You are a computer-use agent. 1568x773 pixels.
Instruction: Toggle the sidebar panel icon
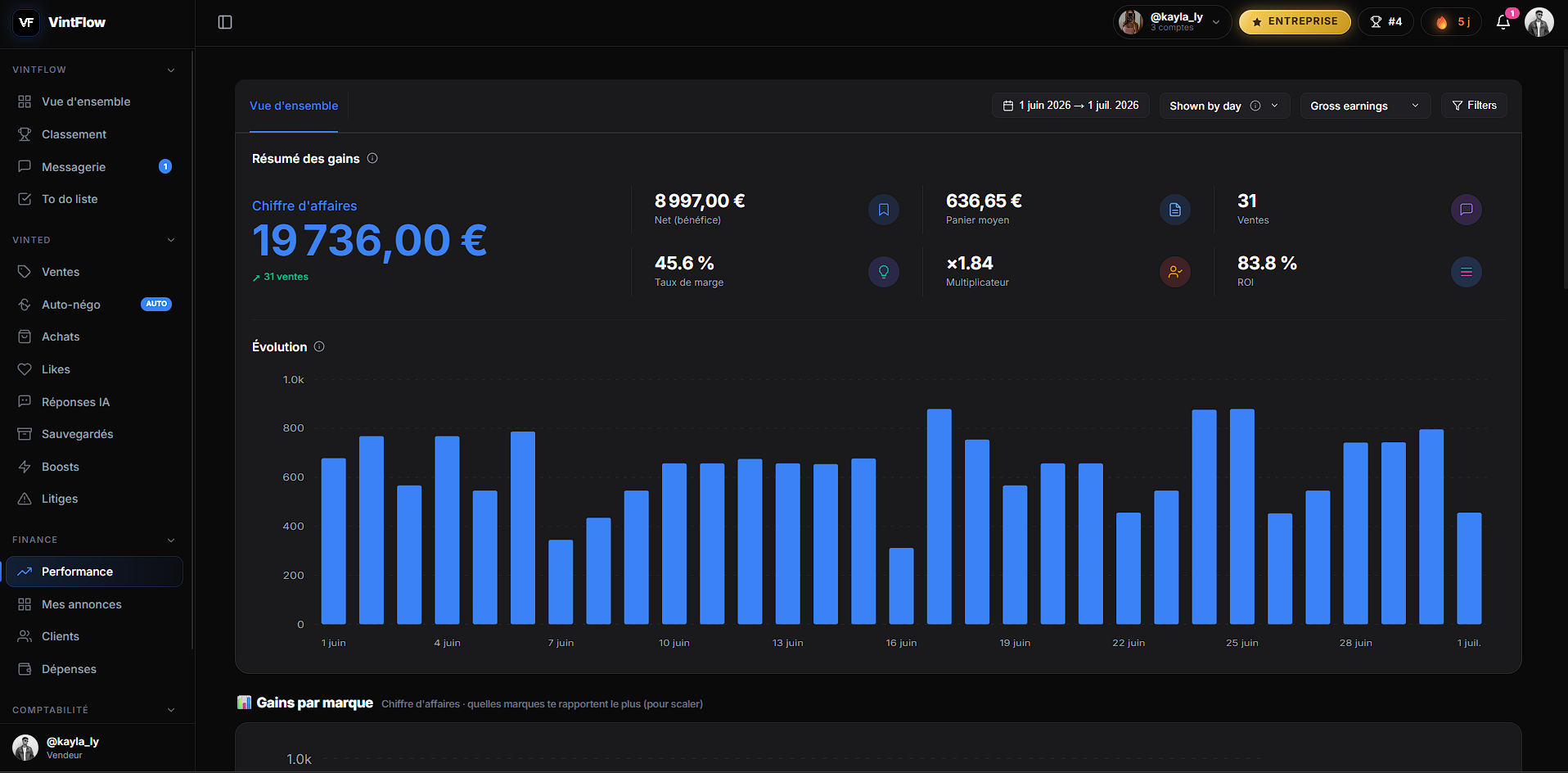(x=225, y=22)
